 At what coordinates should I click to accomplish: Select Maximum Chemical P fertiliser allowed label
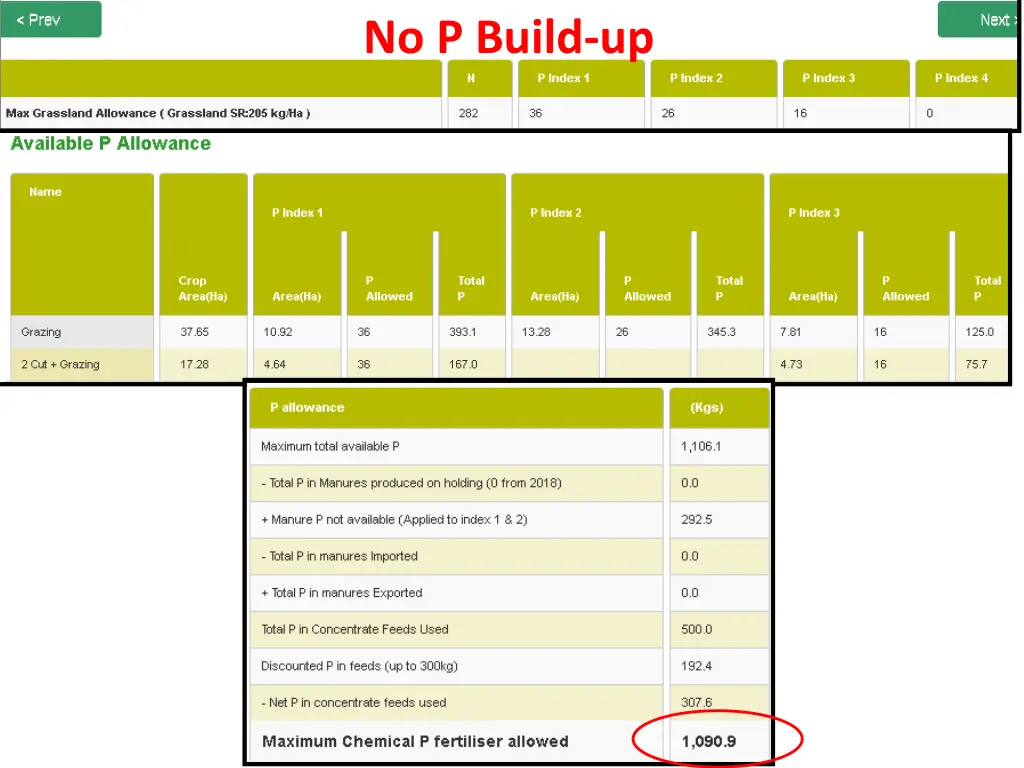[x=415, y=742]
